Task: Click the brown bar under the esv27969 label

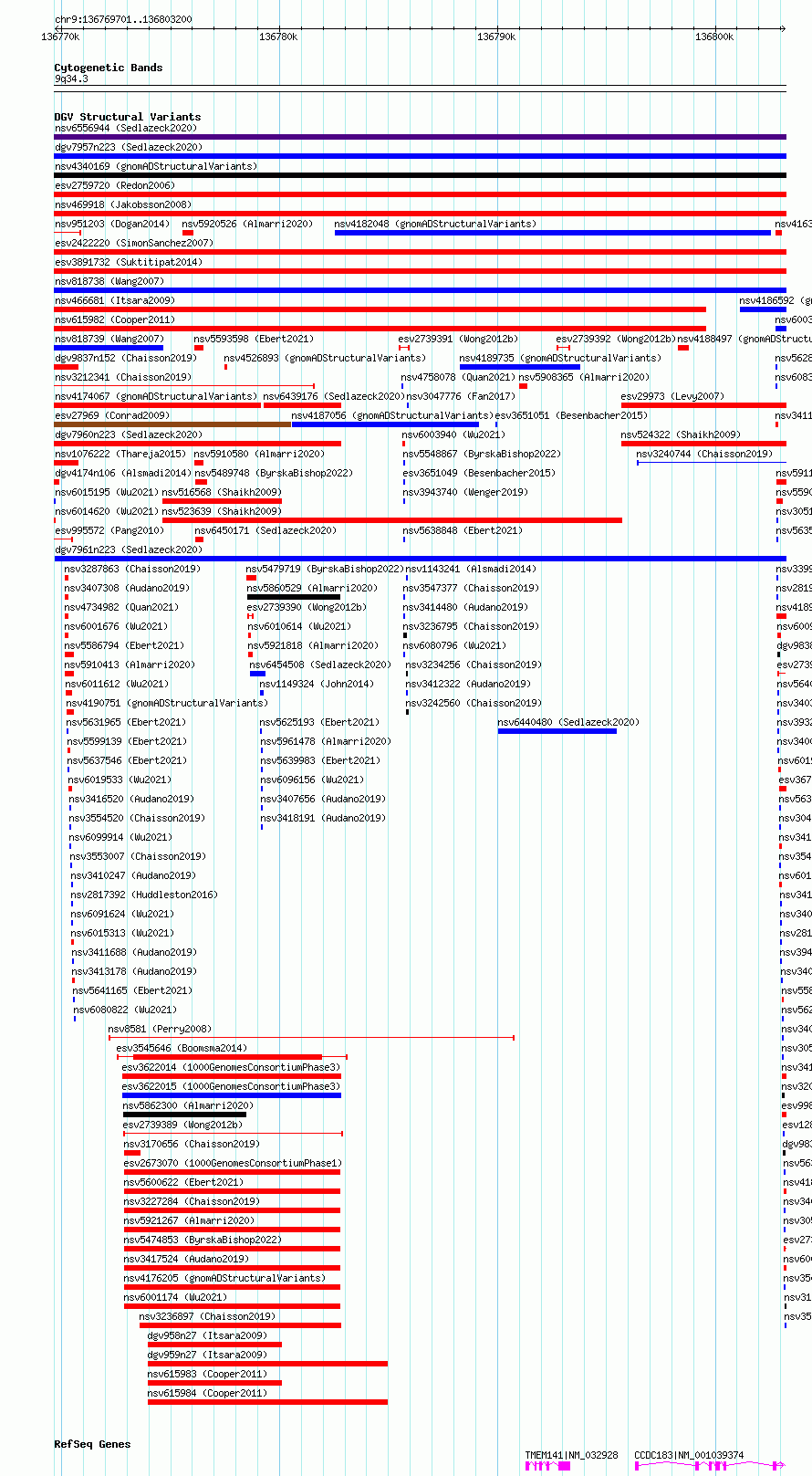Action: pos(172,424)
